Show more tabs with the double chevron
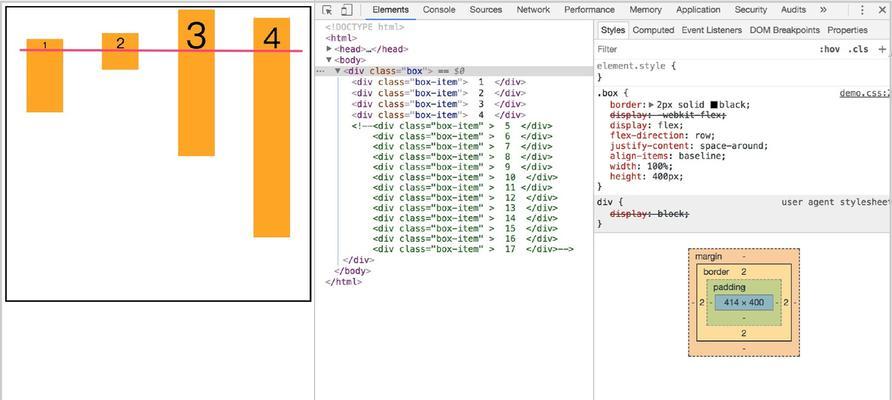This screenshot has width=892, height=400. (823, 10)
